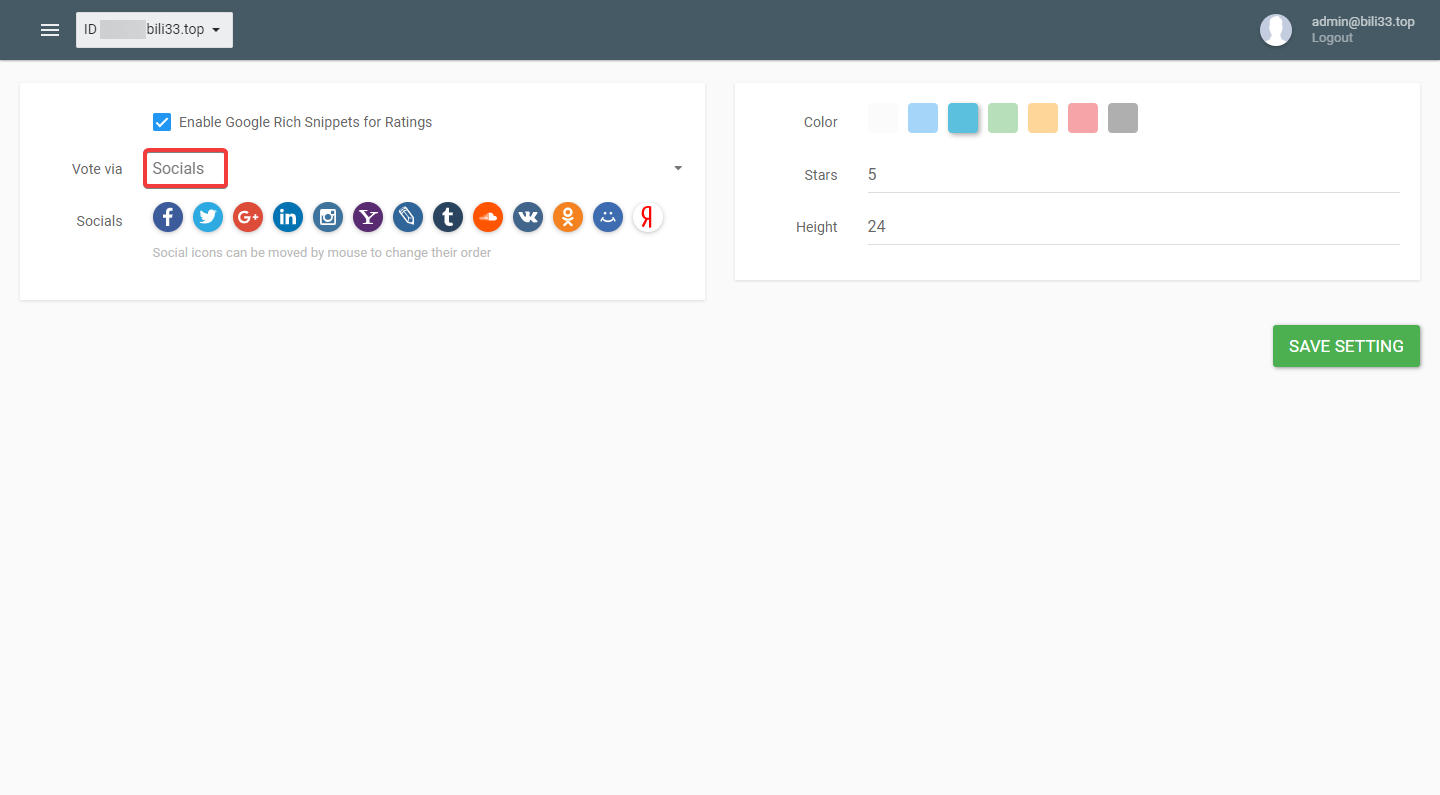Click the Logout link
Screen dimensions: 1440x795
(x=1332, y=38)
